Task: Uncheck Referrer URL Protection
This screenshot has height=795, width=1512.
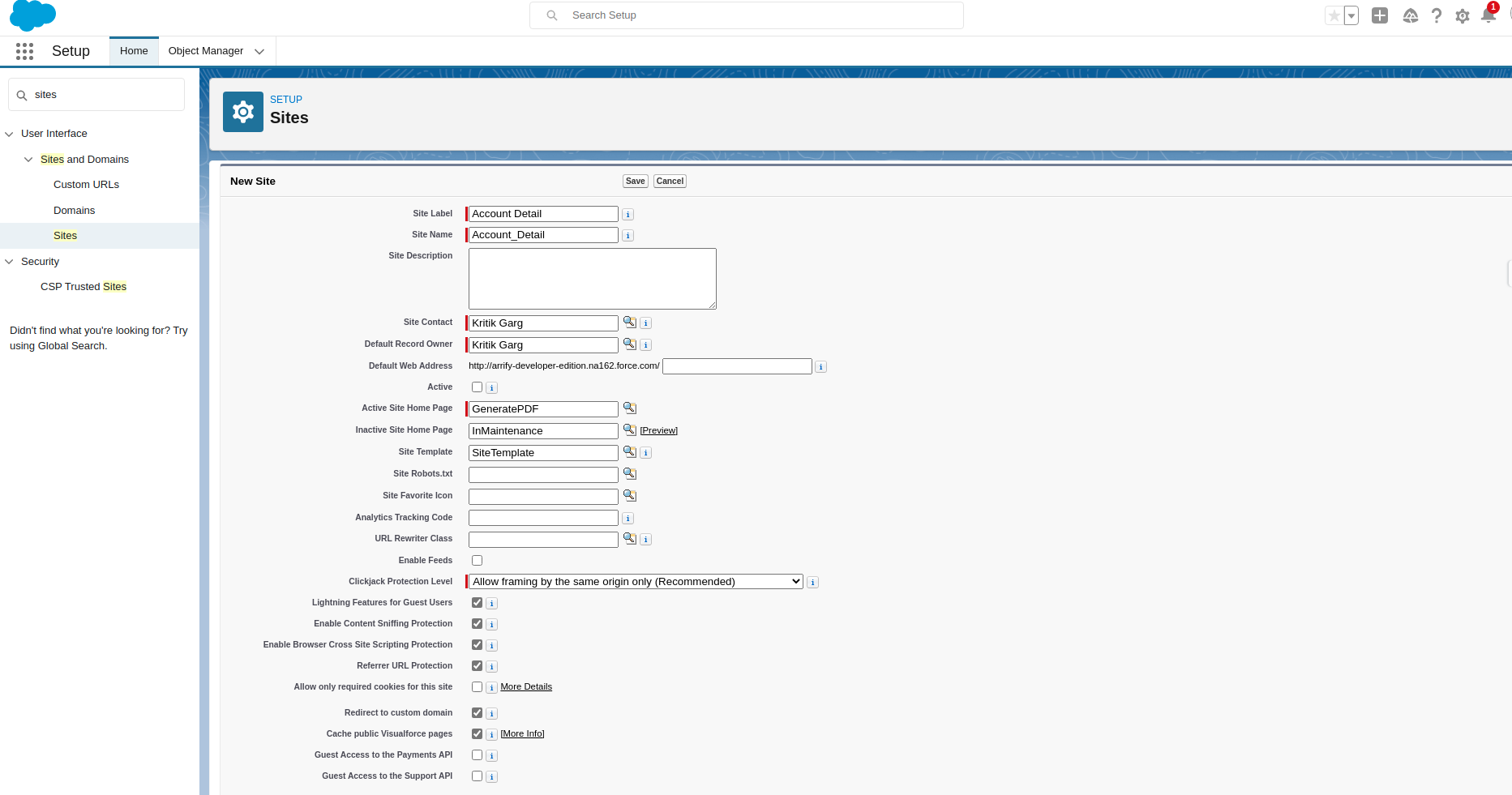Action: point(478,666)
